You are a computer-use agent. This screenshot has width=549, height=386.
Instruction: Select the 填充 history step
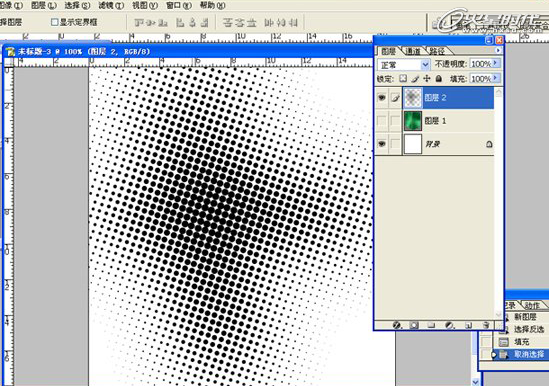(x=521, y=342)
